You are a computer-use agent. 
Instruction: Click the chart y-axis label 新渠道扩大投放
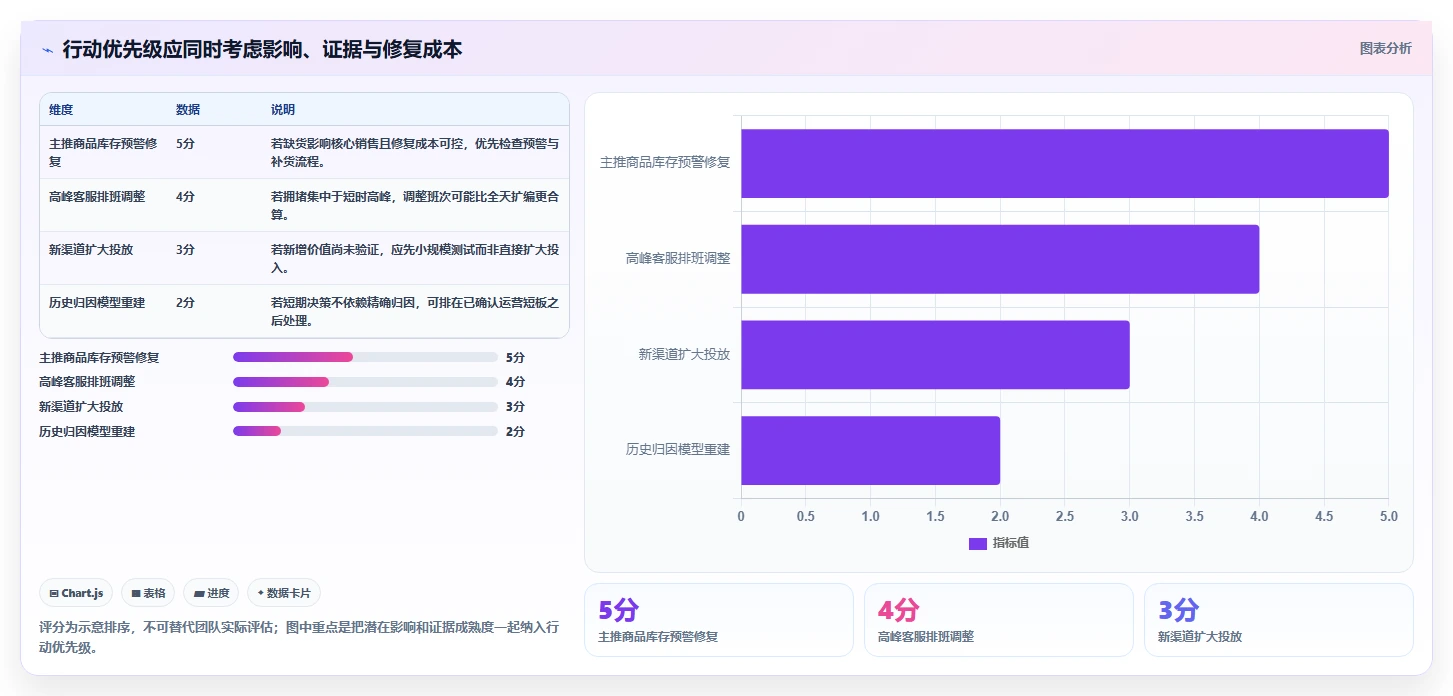[684, 354]
